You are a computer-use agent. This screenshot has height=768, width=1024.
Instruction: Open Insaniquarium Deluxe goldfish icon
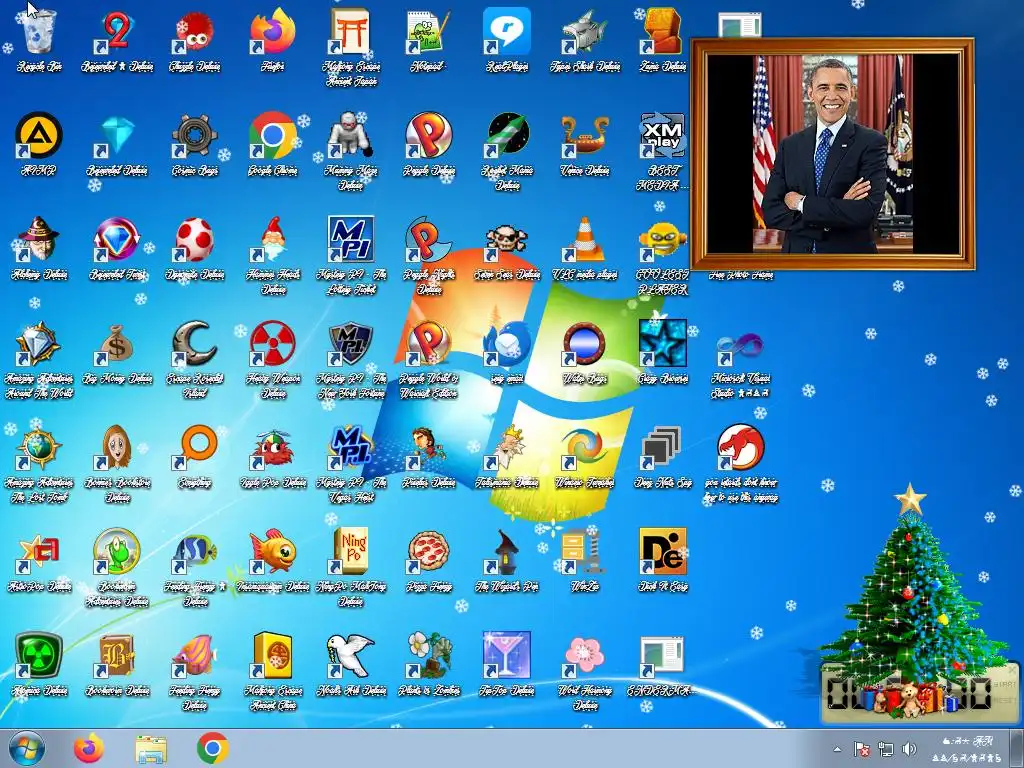[x=272, y=551]
